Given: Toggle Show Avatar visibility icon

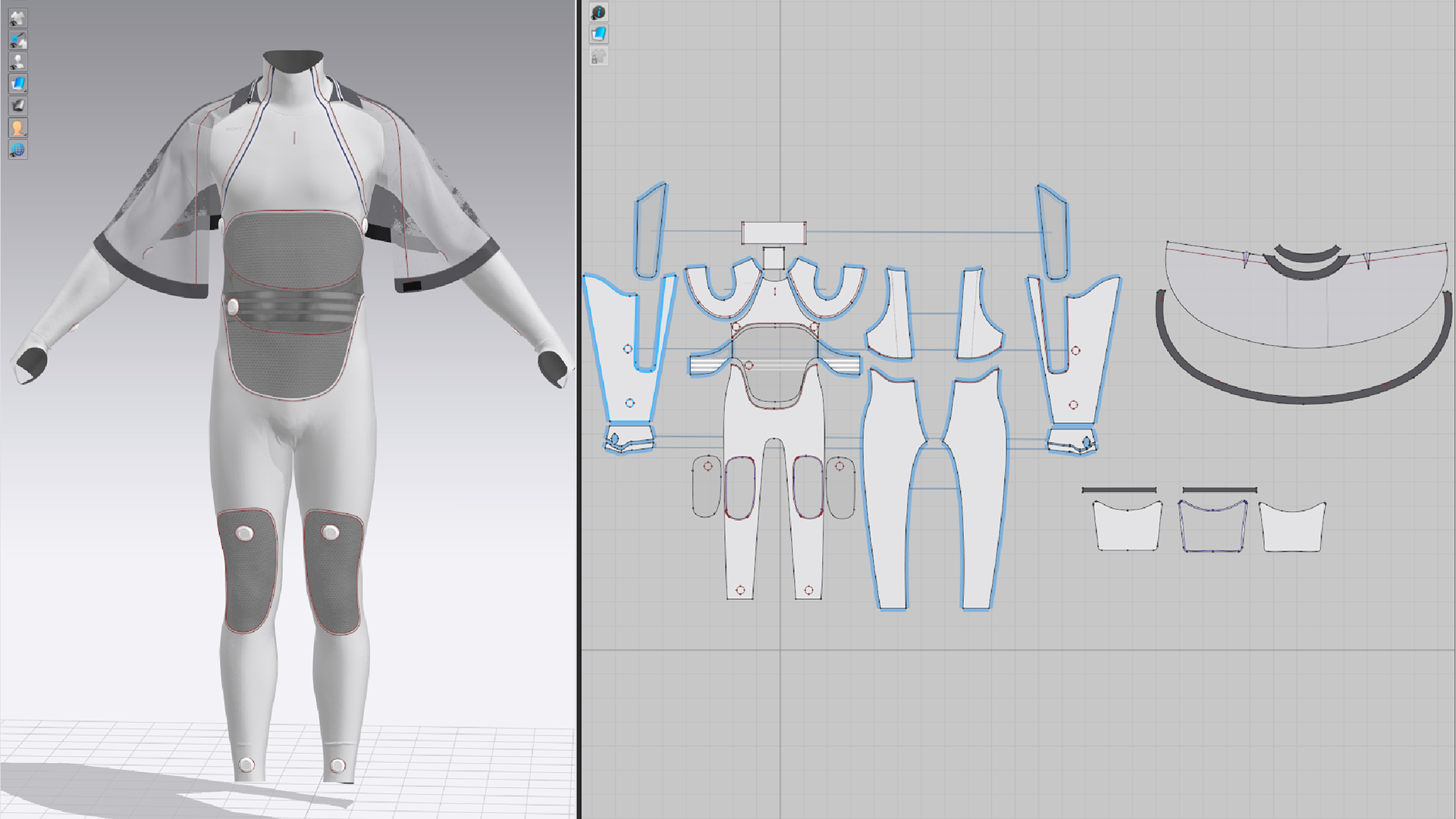Looking at the screenshot, I should point(17,61).
